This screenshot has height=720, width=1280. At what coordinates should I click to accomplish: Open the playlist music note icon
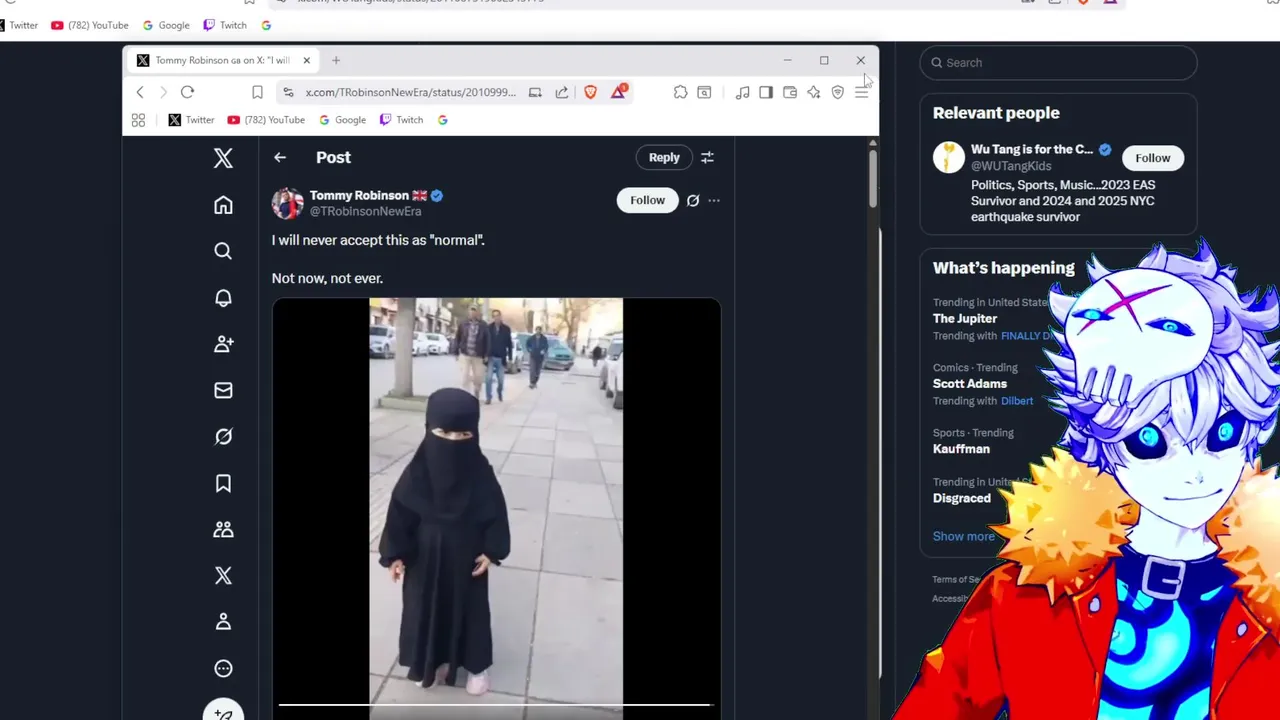(742, 92)
